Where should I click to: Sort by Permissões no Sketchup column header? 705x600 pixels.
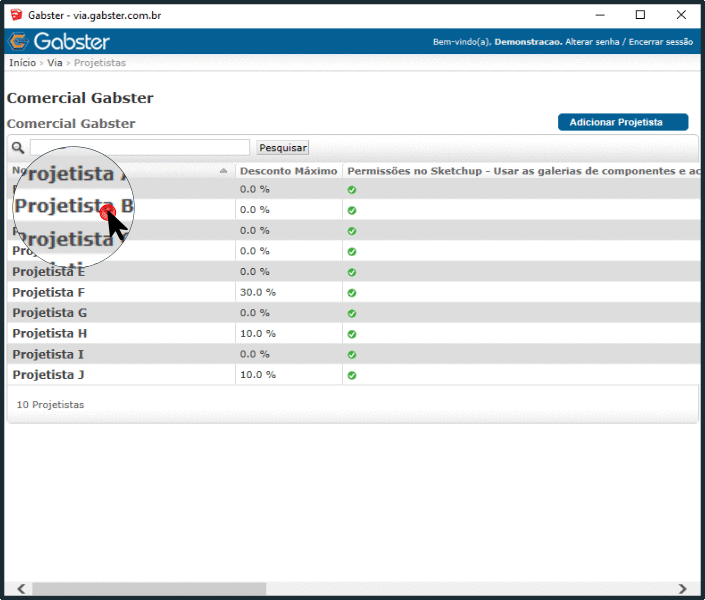(520, 171)
